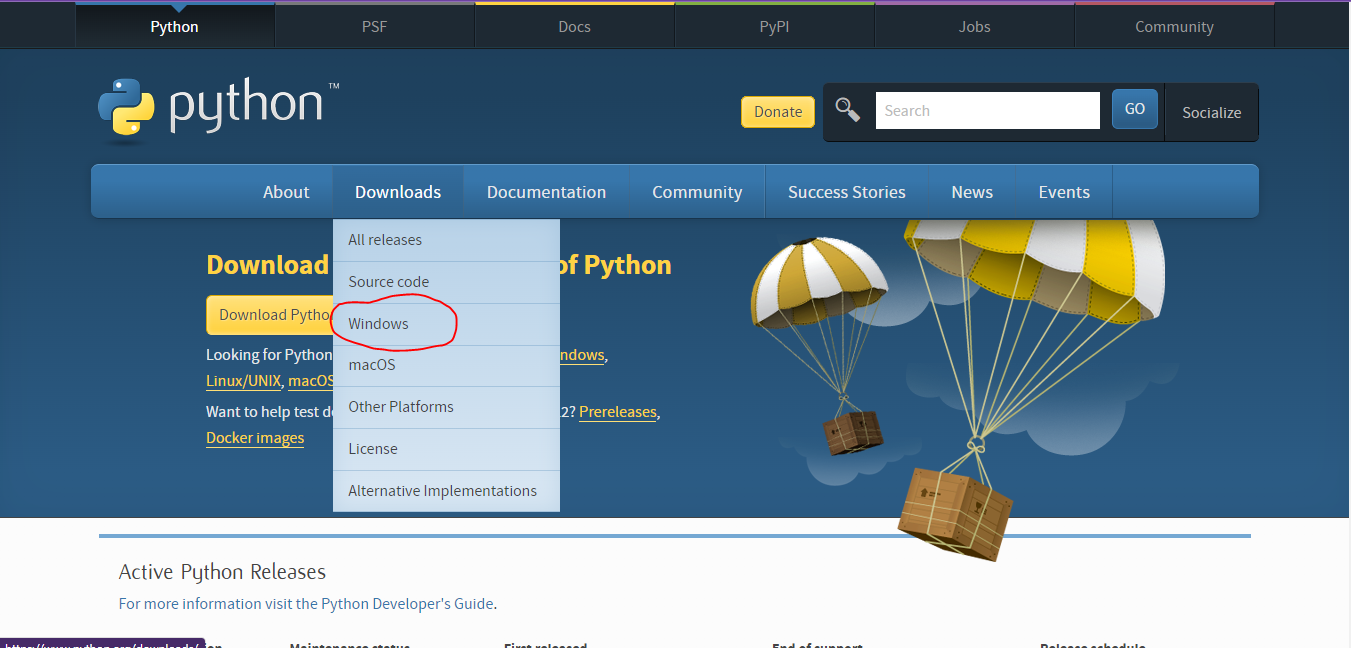Open the Events navigation item
The width and height of the screenshot is (1351, 648).
click(1064, 192)
